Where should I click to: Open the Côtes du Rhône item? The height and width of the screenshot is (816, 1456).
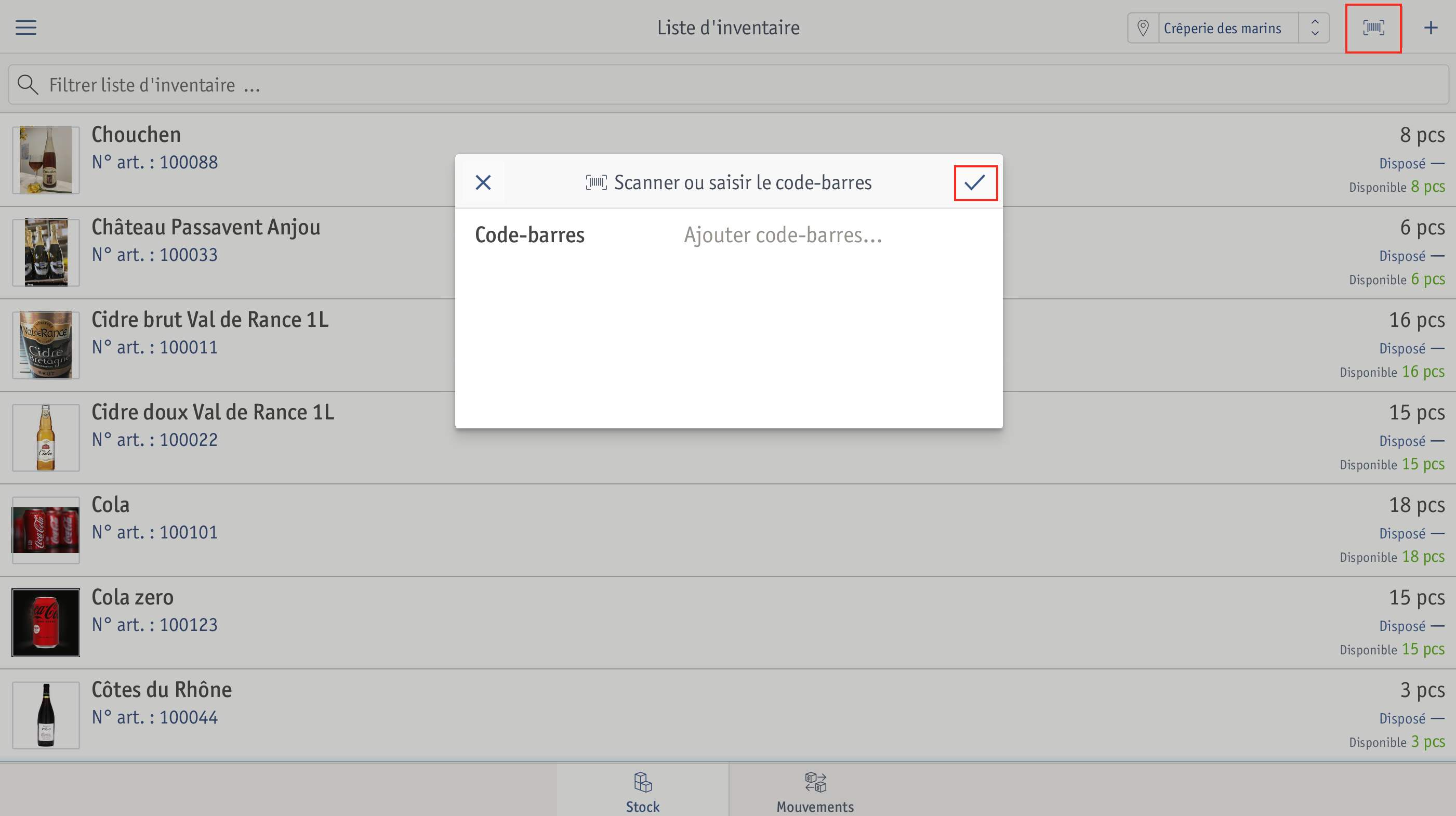click(728, 715)
